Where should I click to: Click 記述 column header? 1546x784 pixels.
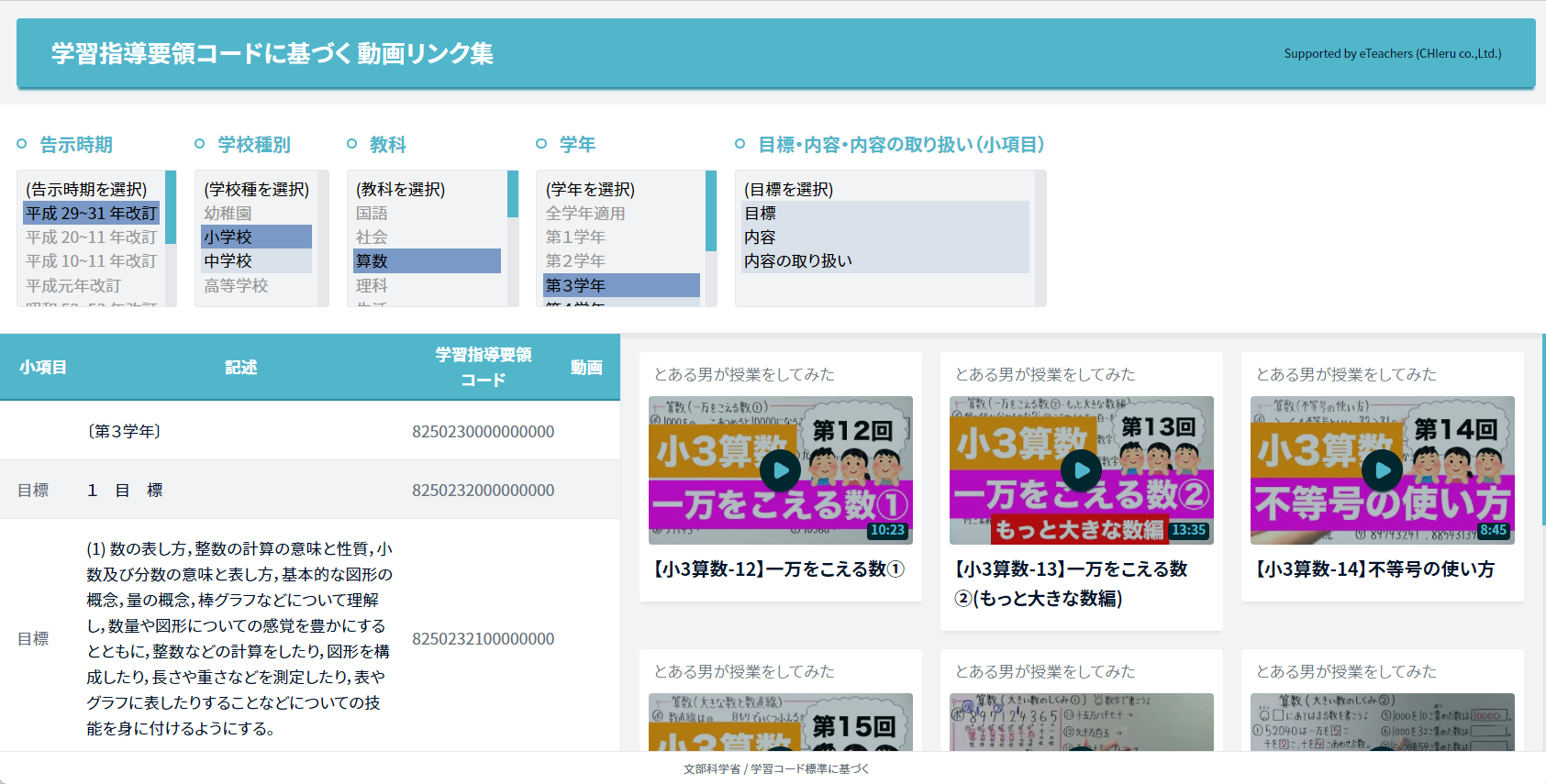[x=240, y=367]
